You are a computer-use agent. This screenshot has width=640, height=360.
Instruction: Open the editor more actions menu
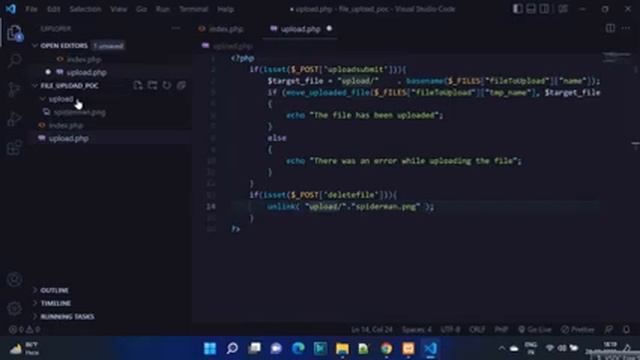tap(626, 28)
